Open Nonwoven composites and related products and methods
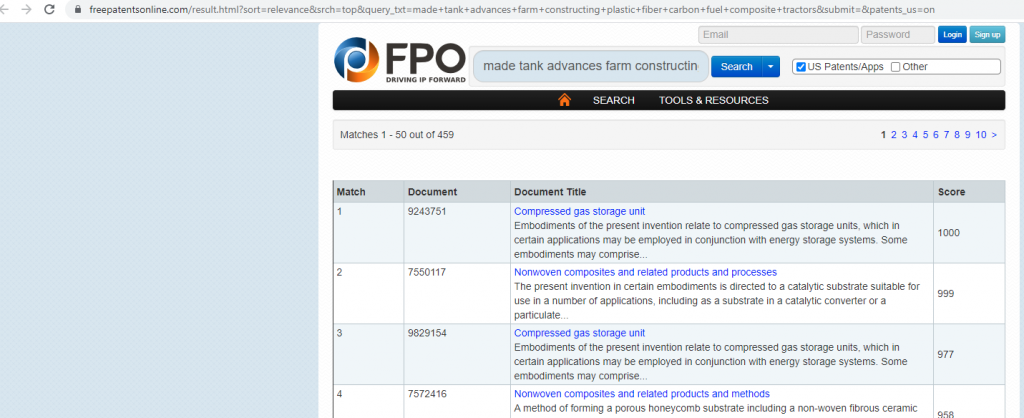This screenshot has width=1024, height=418. click(x=642, y=394)
